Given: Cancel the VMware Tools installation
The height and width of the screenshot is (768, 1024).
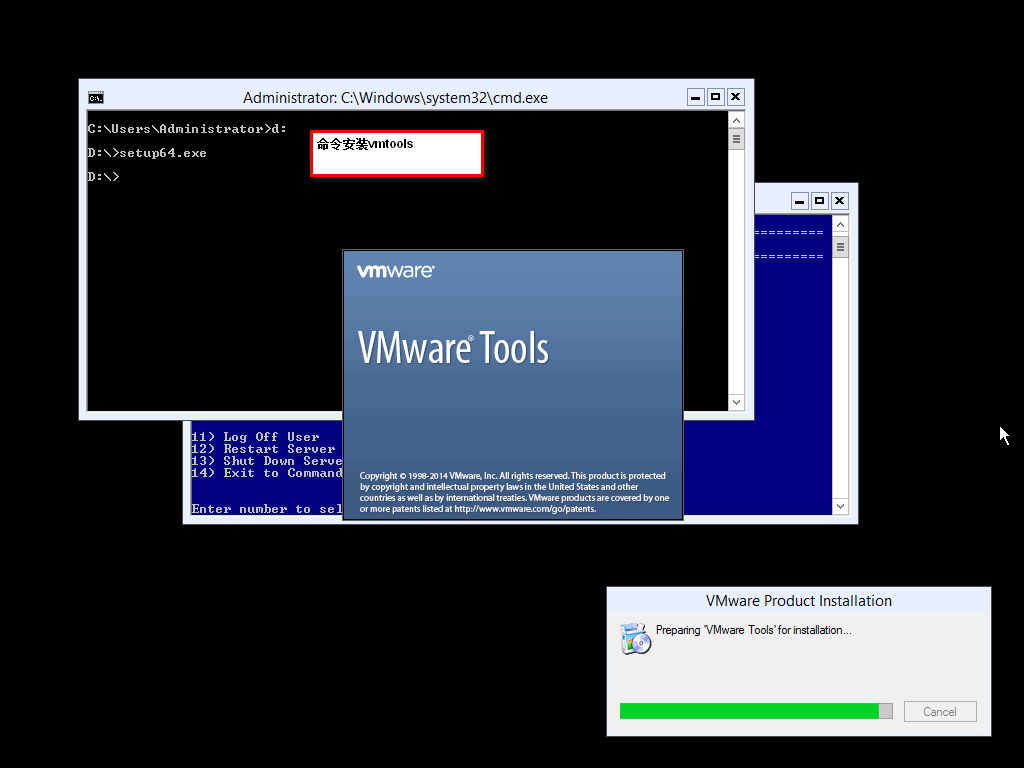Looking at the screenshot, I should point(940,712).
